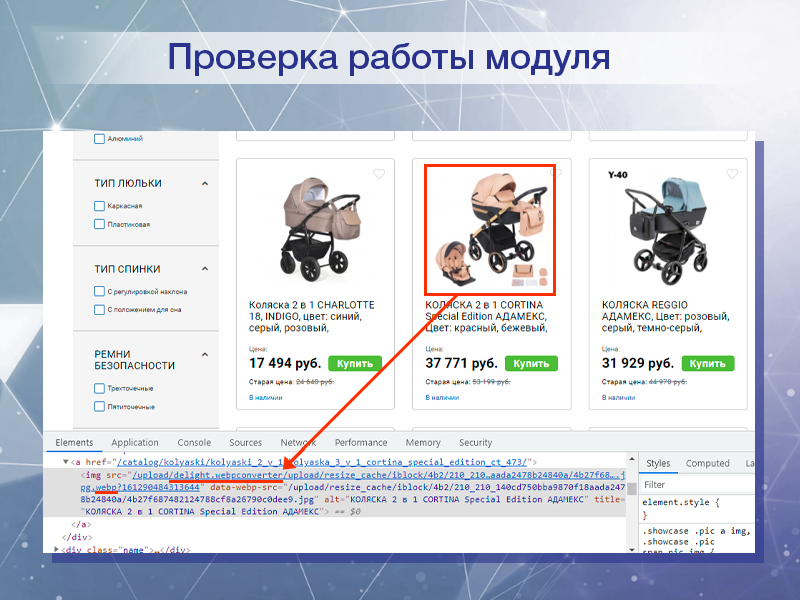The image size is (800, 600).
Task: Open the Application panel
Action: 134,442
